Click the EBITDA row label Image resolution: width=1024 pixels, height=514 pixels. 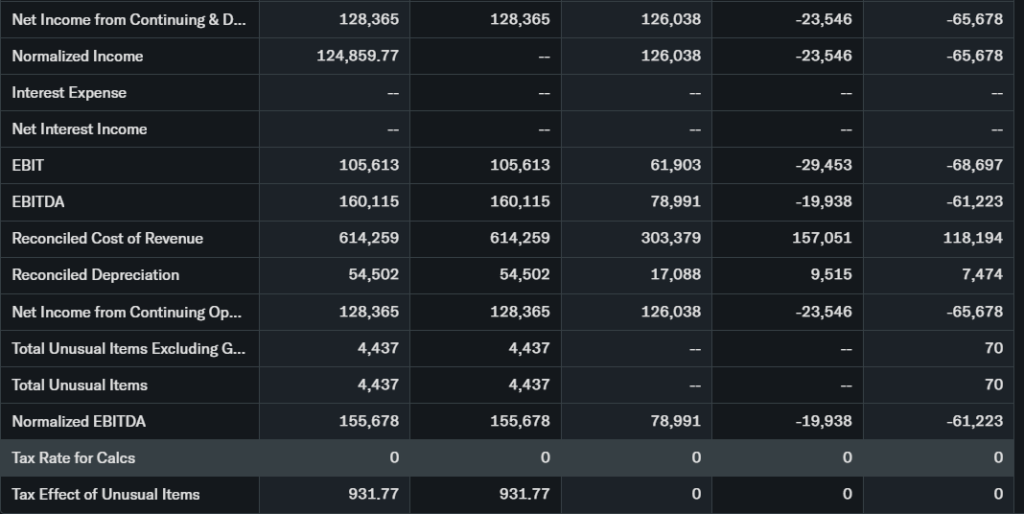pos(38,202)
